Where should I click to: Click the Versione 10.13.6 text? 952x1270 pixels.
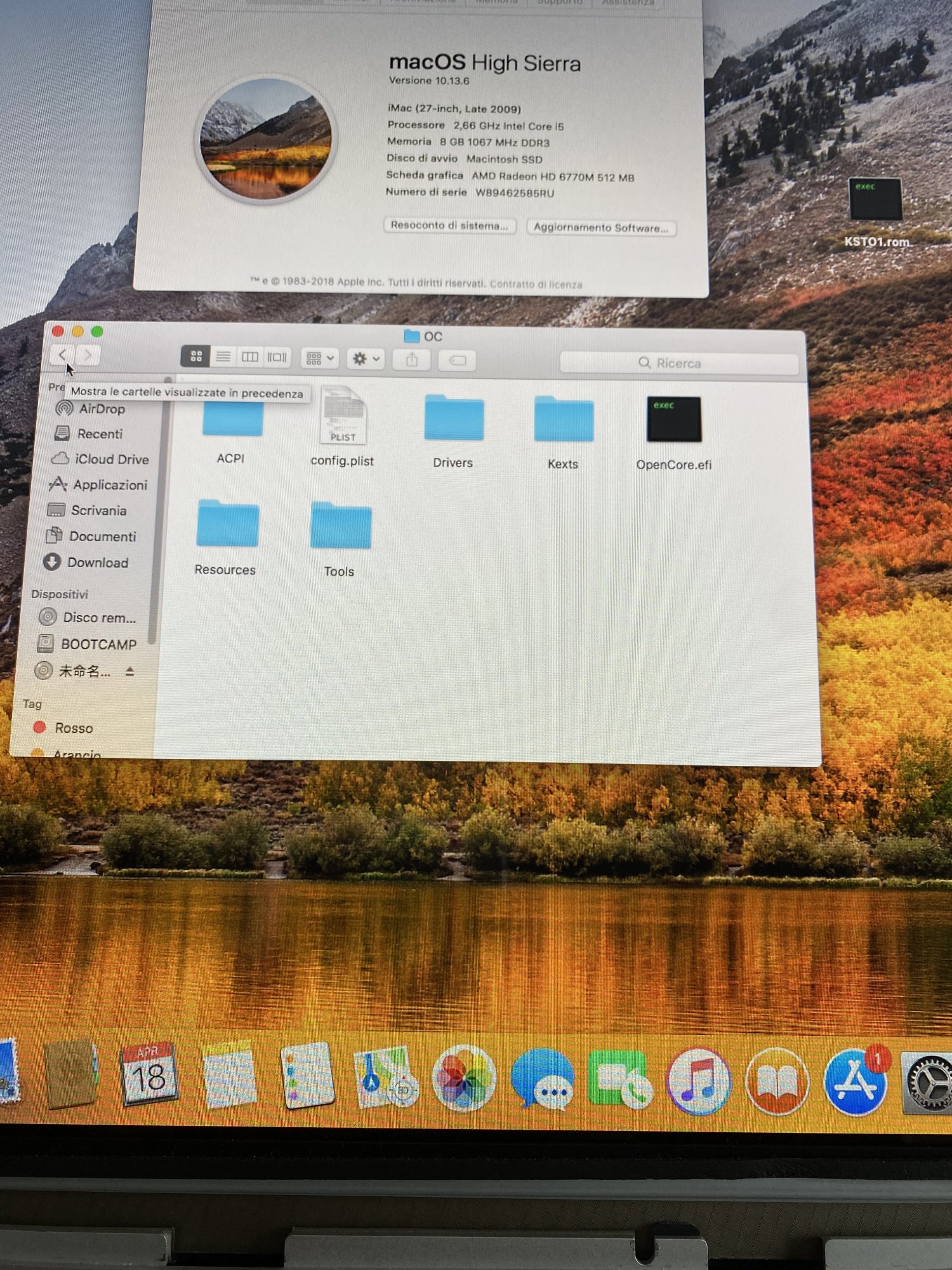pos(429,81)
